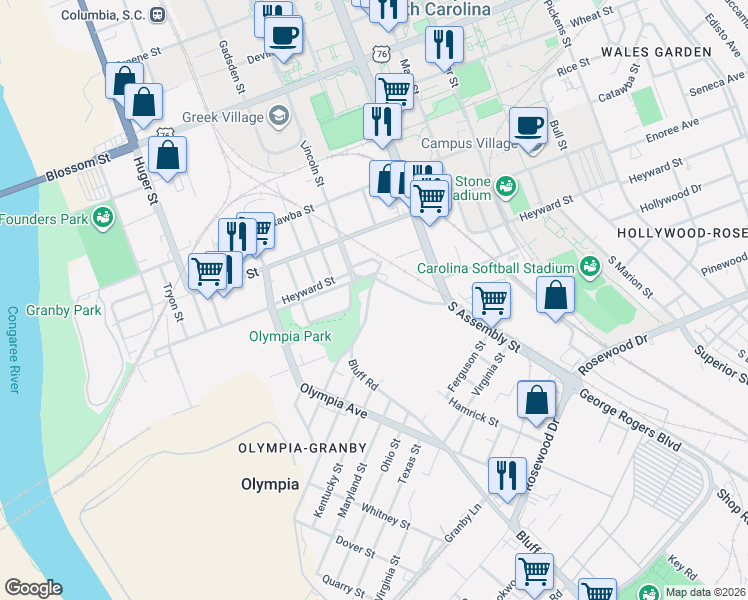Click the George Rogers Blvd label
Image resolution: width=748 pixels, height=600 pixels.
[x=630, y=420]
